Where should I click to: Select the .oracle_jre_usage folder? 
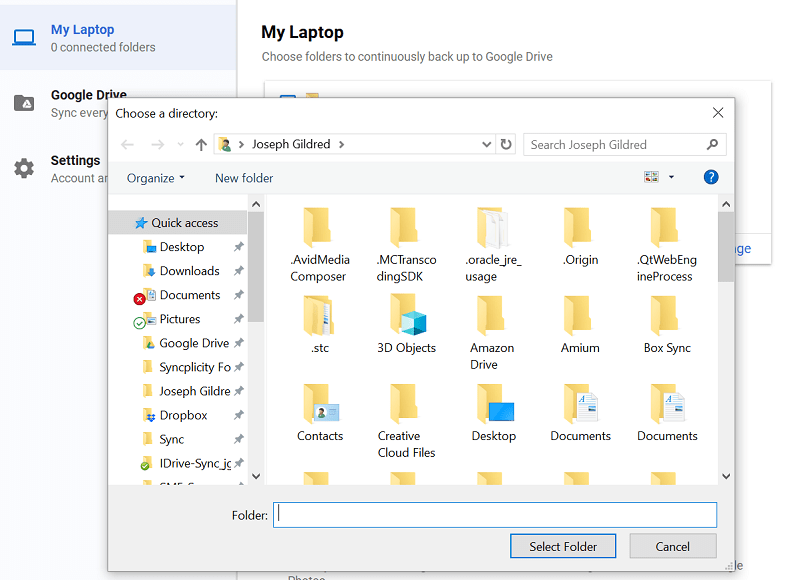pyautogui.click(x=493, y=245)
